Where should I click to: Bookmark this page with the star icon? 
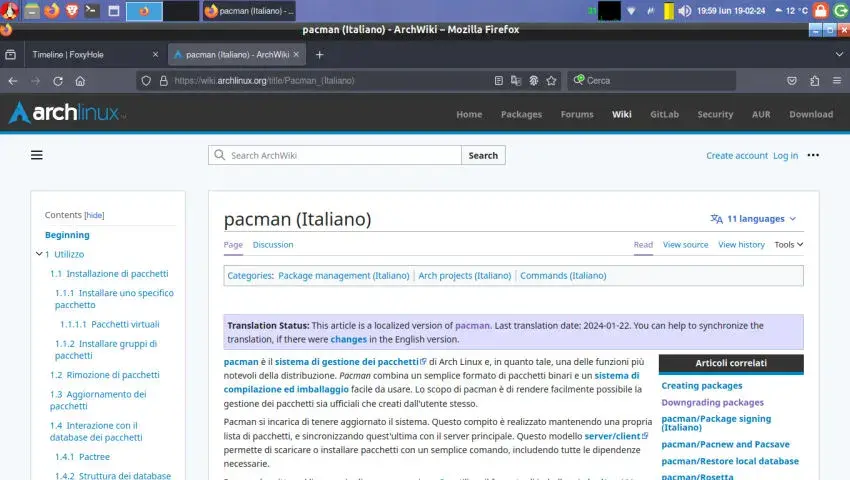click(x=551, y=81)
